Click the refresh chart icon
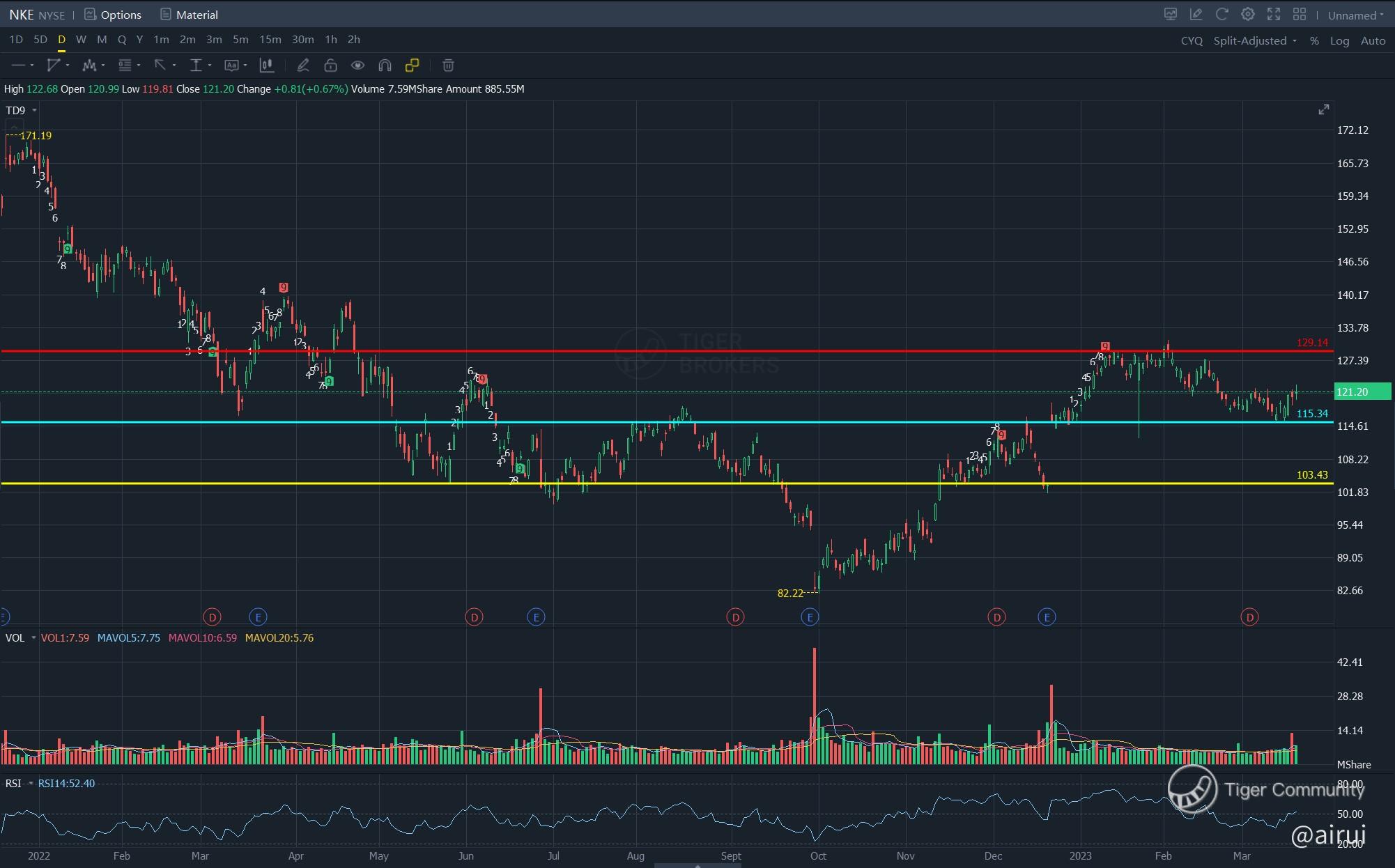The image size is (1395, 868). tap(1221, 15)
